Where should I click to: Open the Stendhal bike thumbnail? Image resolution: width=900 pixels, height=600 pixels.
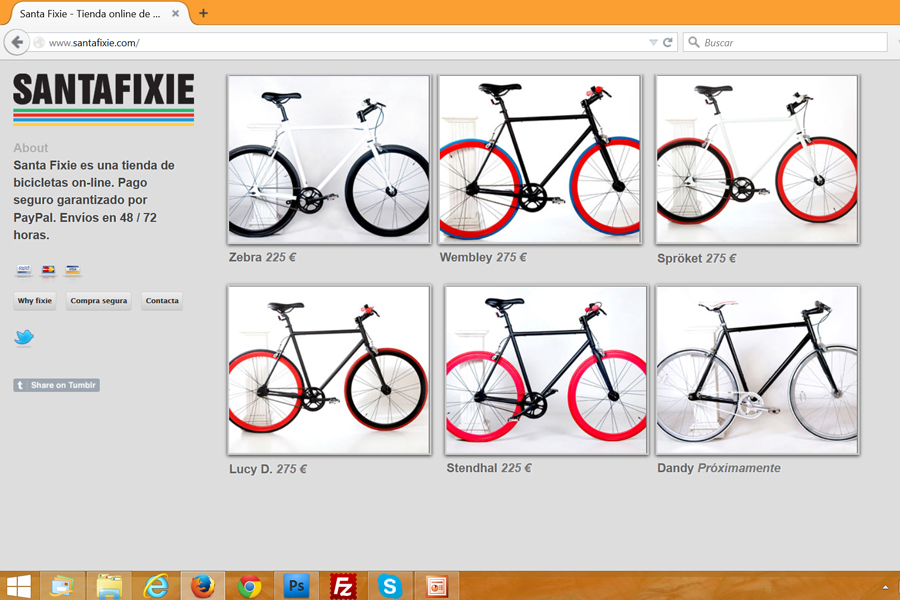(546, 370)
